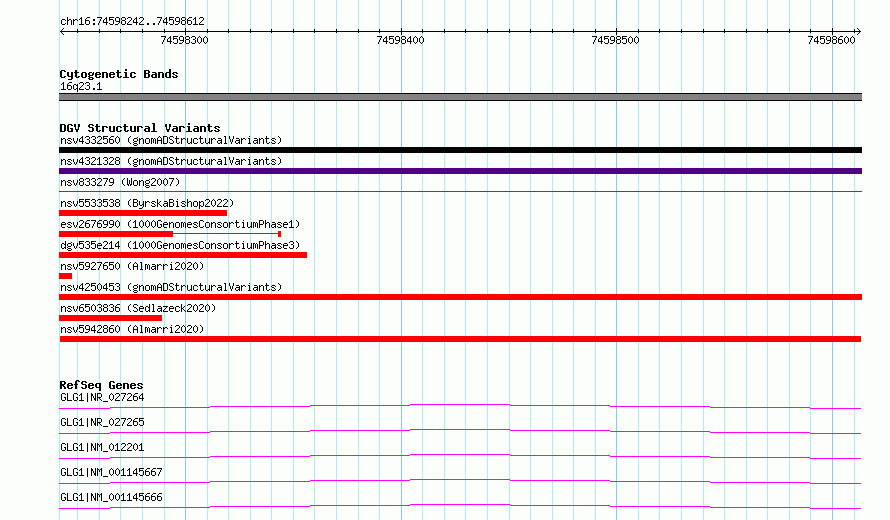
Task: Select the gray 16q23.1 cytoband bar
Action: tap(460, 97)
